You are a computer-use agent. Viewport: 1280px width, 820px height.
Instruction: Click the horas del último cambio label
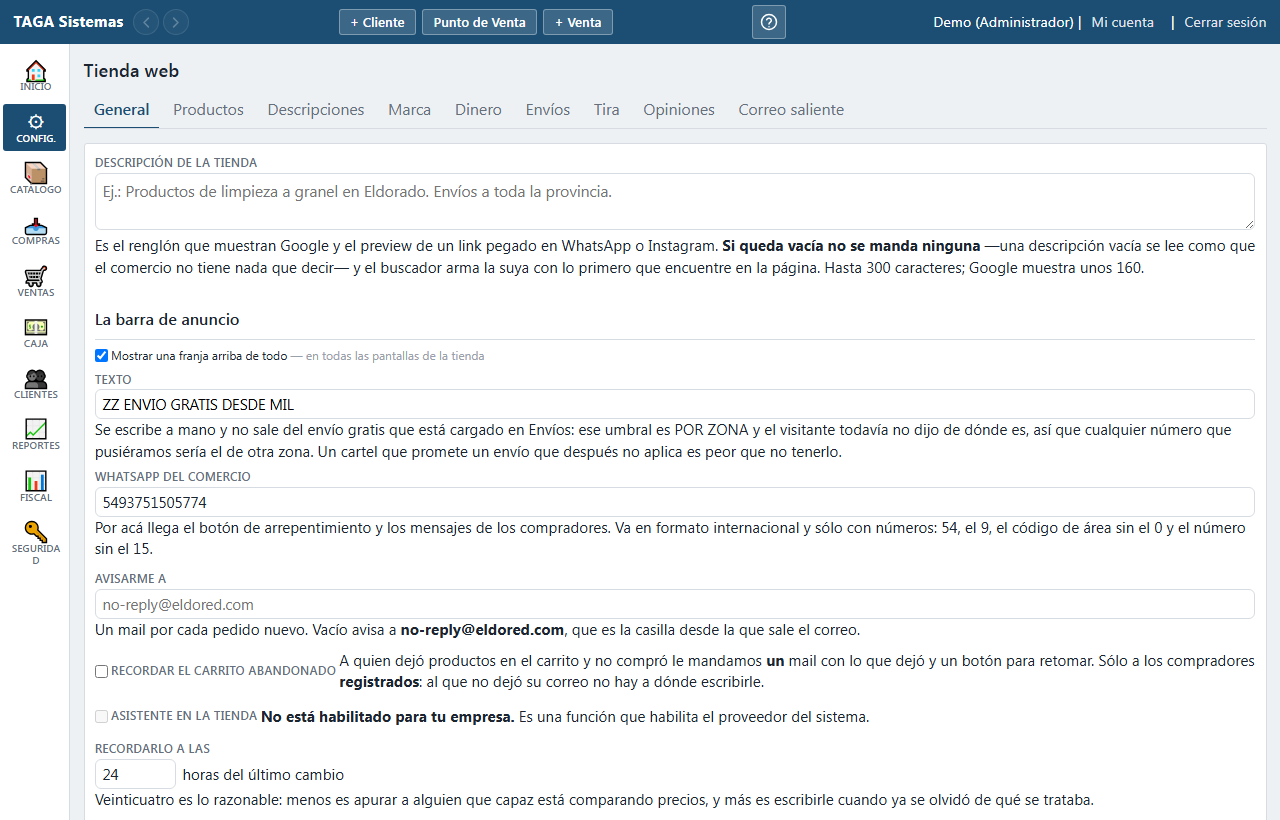coord(263,774)
